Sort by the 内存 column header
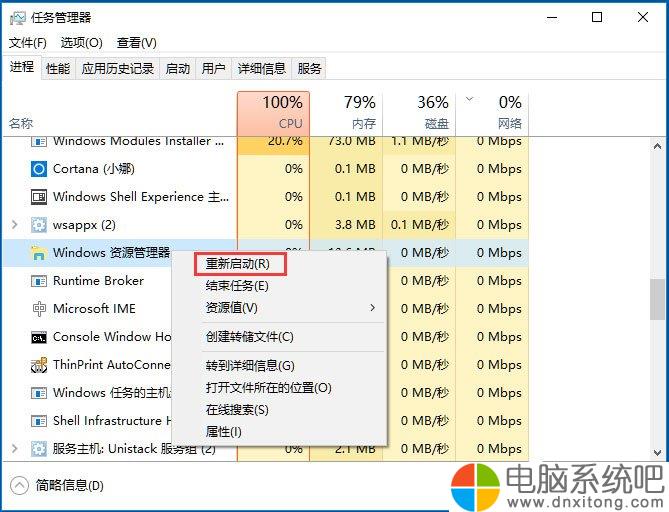The height and width of the screenshot is (512, 669). (346, 113)
